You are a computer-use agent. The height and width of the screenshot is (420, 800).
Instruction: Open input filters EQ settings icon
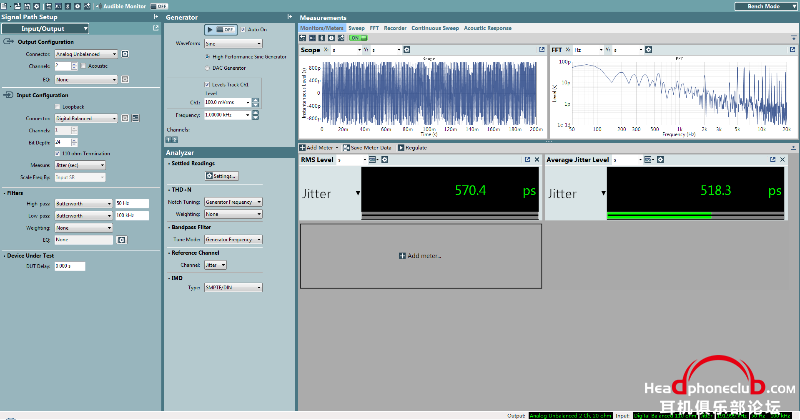tap(121, 240)
